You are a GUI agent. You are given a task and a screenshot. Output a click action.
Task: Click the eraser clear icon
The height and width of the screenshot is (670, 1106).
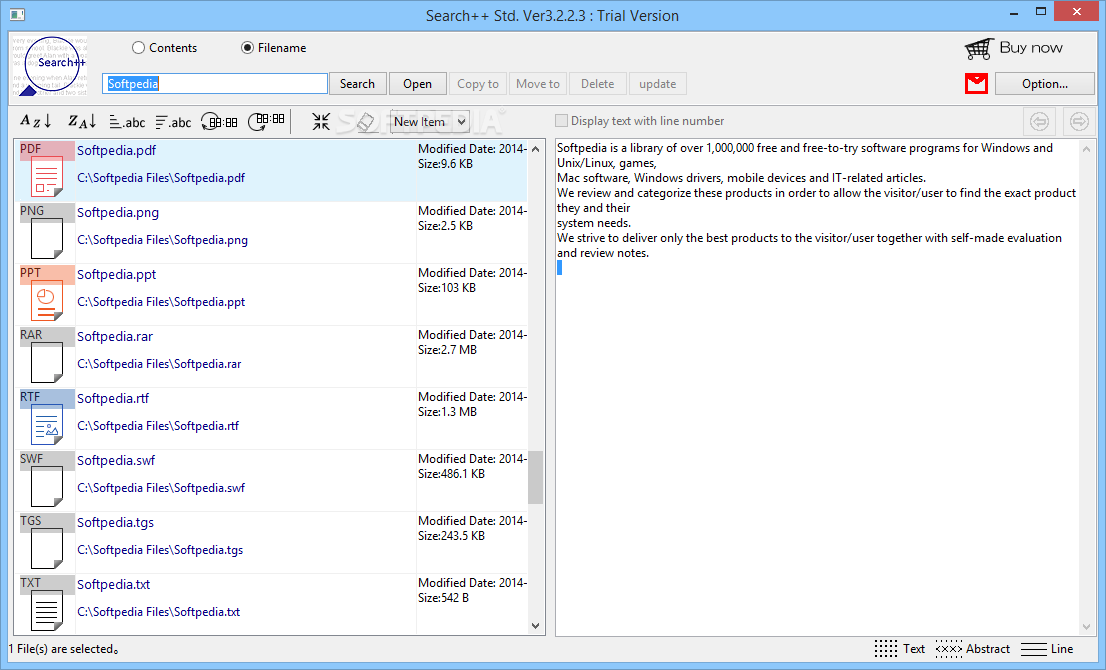pyautogui.click(x=365, y=121)
